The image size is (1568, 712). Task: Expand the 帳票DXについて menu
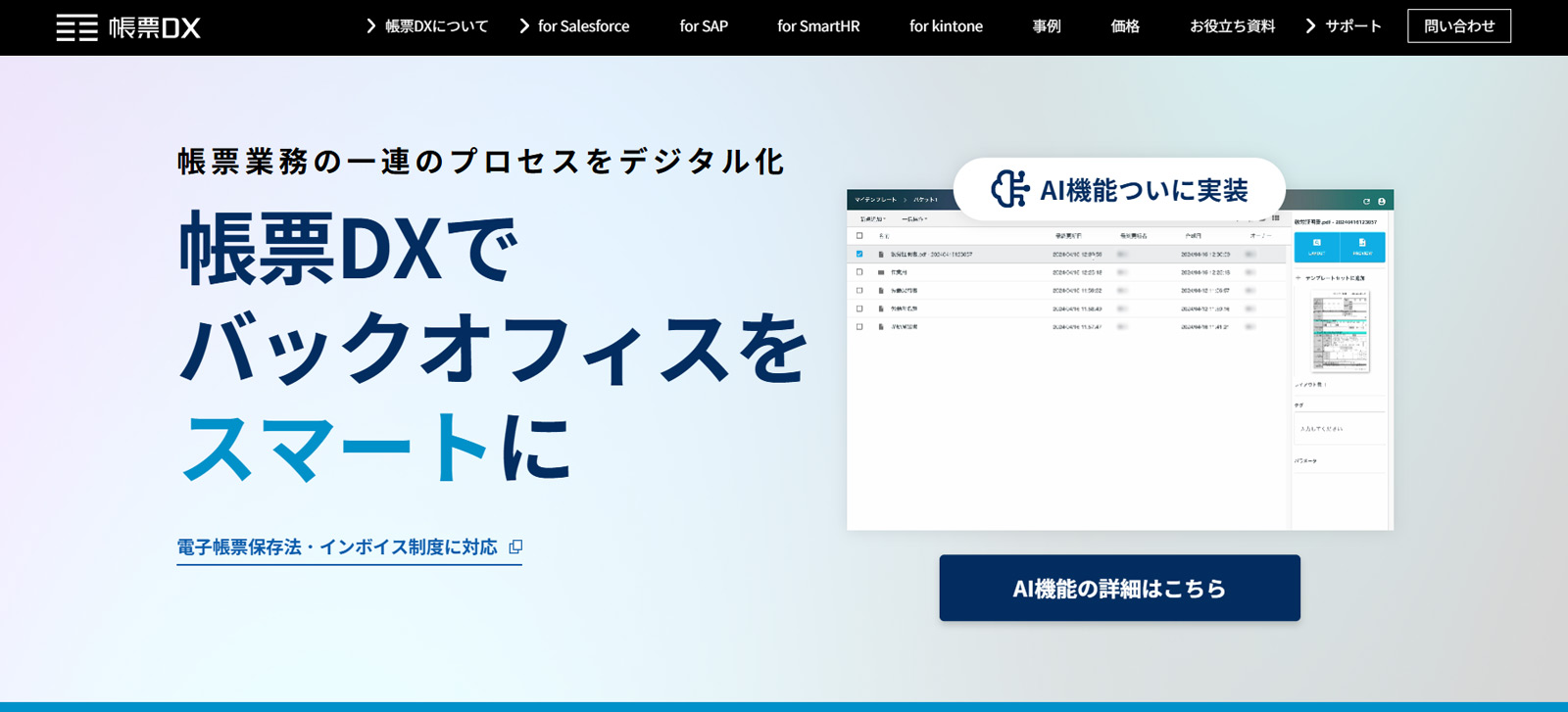(427, 26)
